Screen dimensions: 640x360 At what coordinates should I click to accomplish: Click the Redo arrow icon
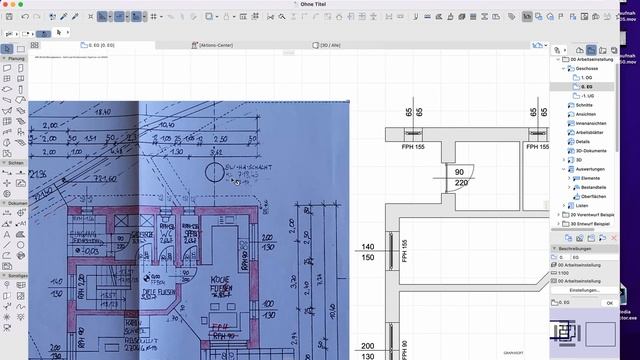pyautogui.click(x=37, y=17)
